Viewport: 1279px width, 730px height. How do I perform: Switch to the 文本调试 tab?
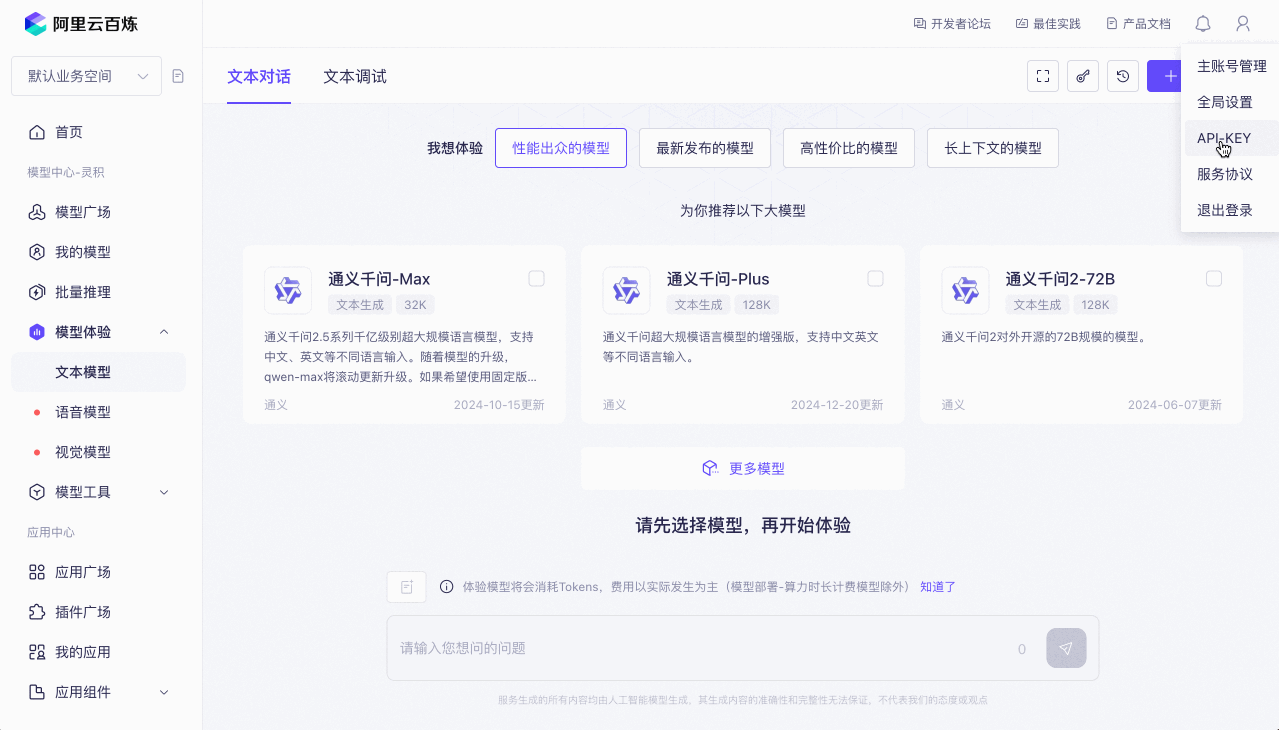355,77
